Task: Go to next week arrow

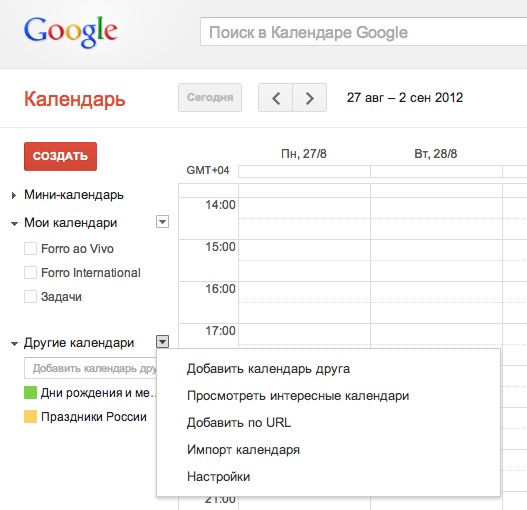Action: click(310, 98)
